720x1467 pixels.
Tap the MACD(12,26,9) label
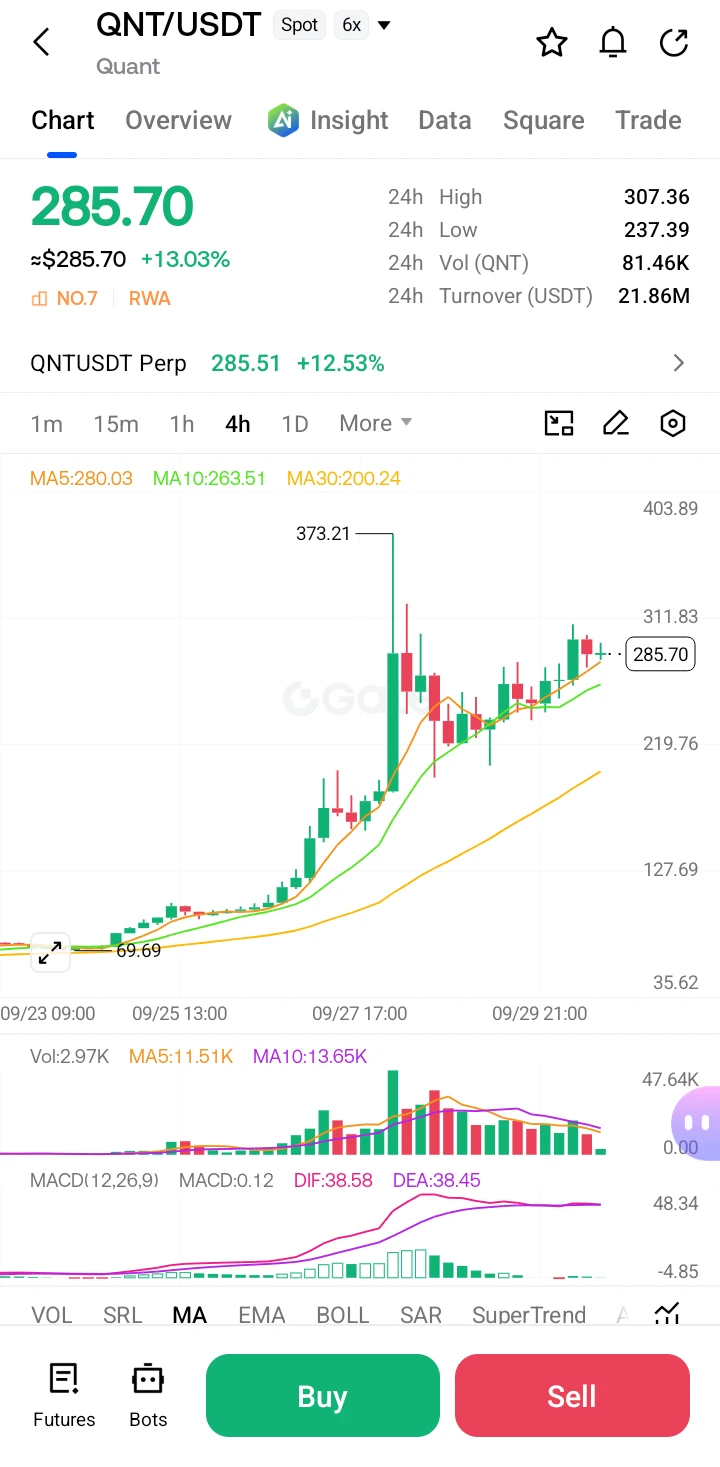(x=94, y=1180)
